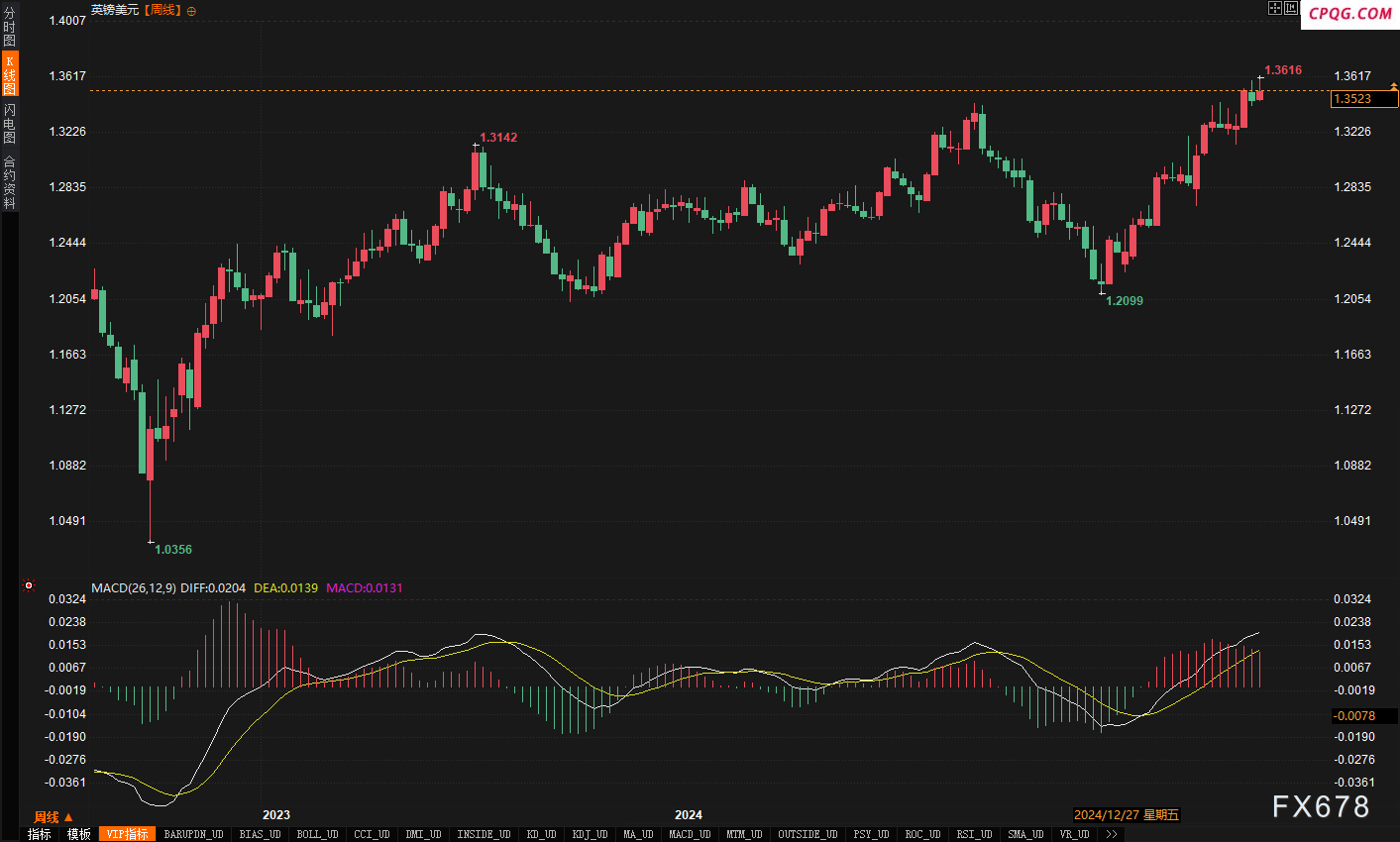Click the 1.0356 low price label
This screenshot has height=842, width=1400.
173,550
